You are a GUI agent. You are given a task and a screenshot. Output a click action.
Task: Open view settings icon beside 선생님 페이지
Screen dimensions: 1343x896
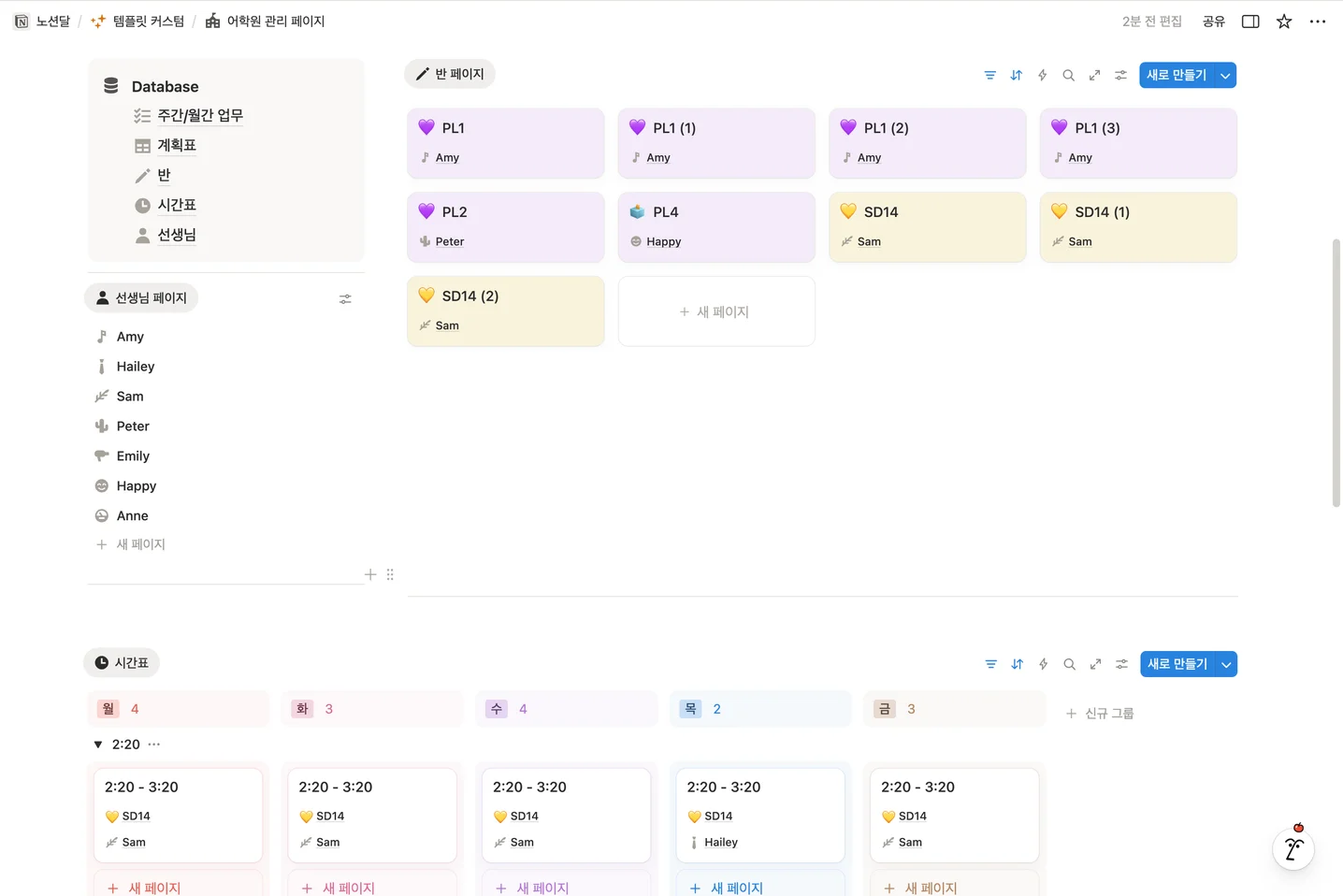[x=345, y=299]
